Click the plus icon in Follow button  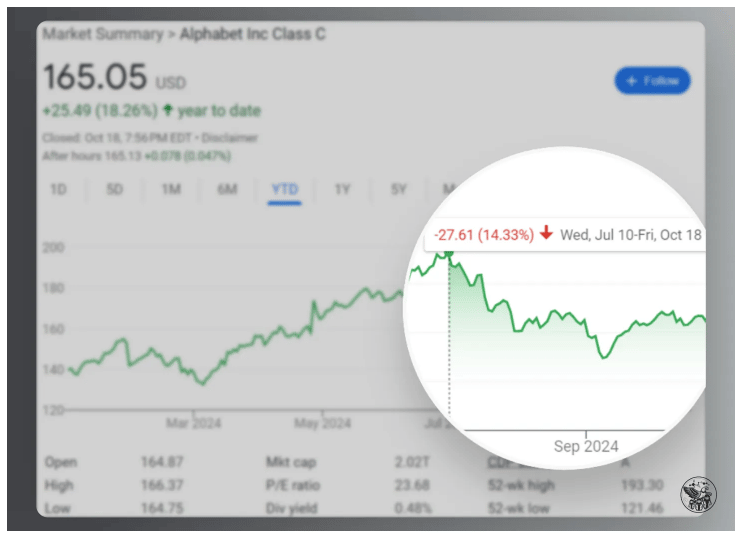tap(631, 81)
